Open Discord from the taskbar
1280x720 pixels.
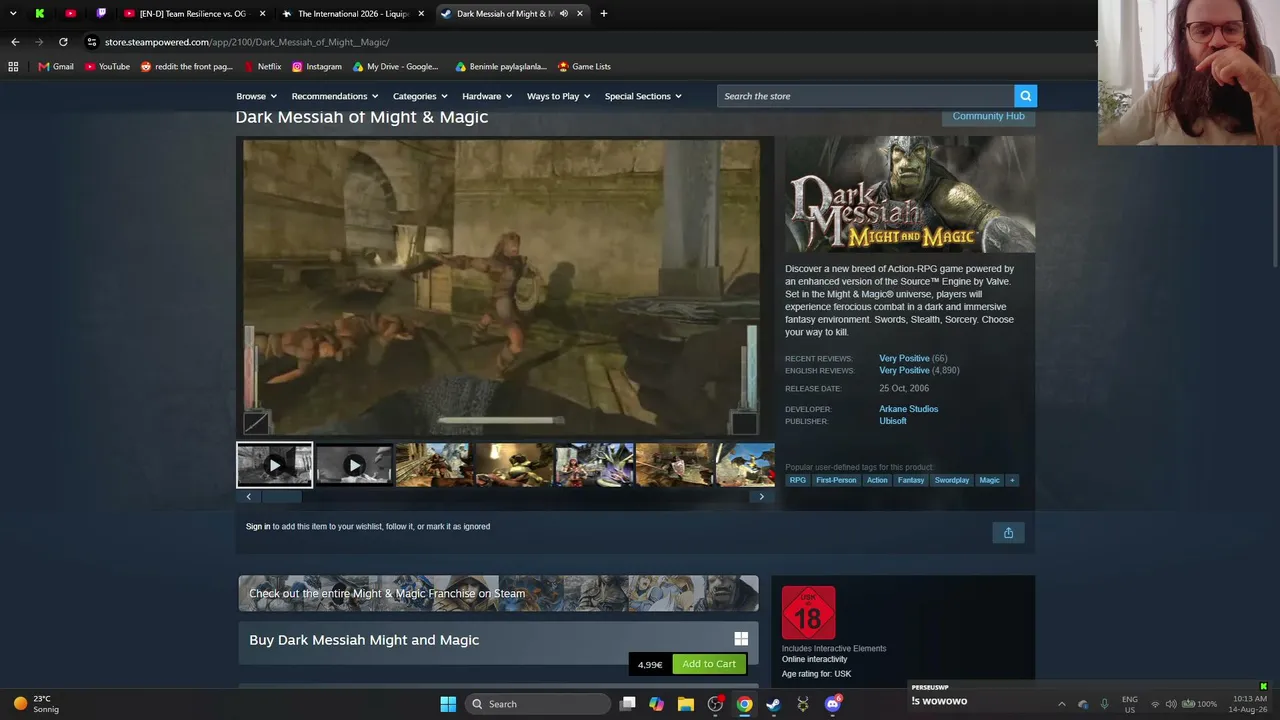click(832, 704)
